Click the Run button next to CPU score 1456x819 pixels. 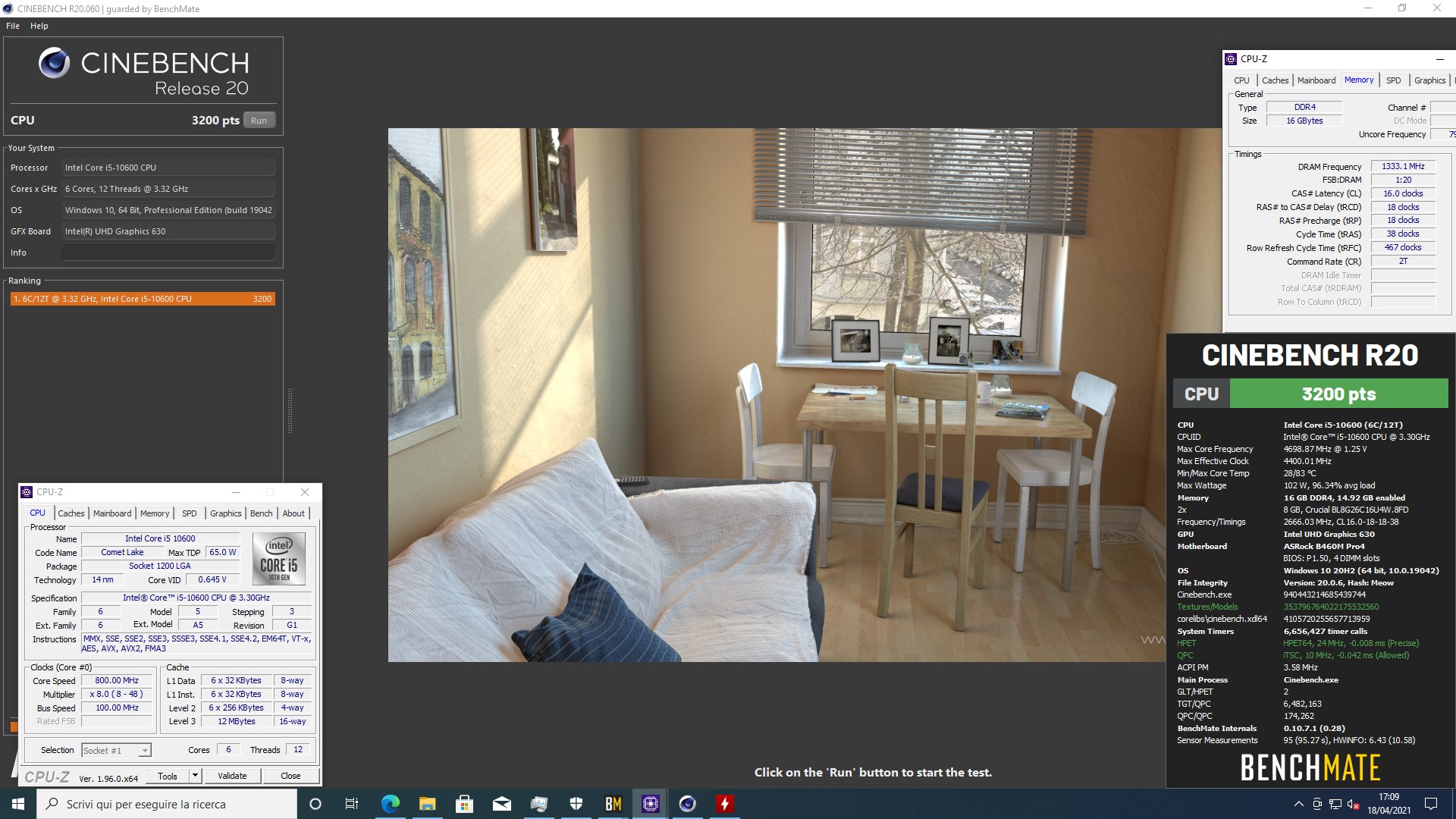[259, 121]
